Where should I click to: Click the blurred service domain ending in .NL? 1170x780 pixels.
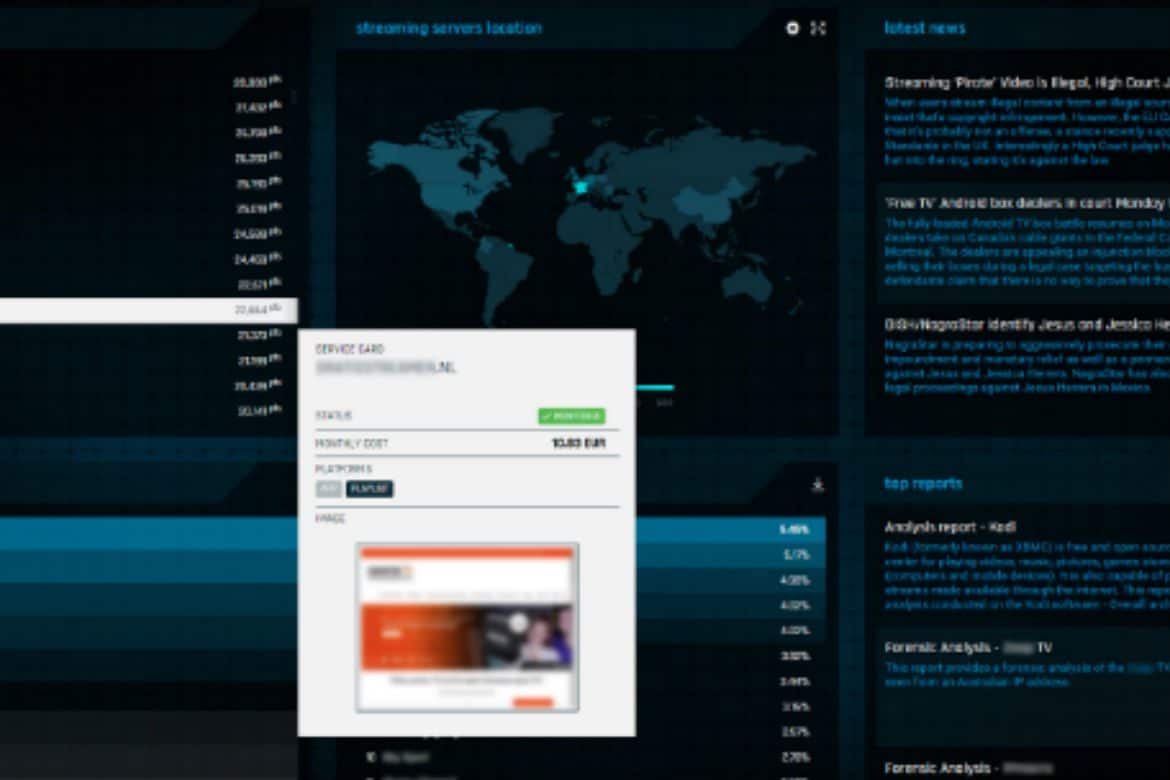point(386,368)
